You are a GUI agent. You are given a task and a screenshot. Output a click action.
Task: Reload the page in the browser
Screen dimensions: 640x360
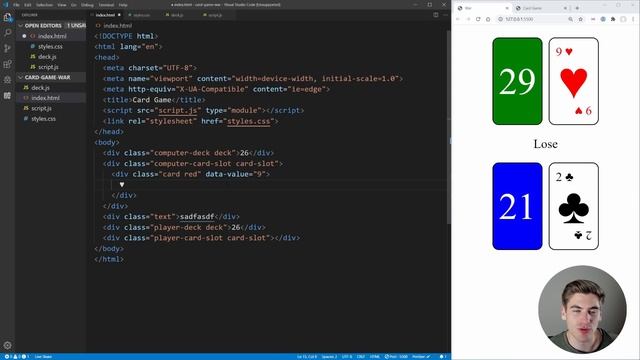(x=478, y=19)
